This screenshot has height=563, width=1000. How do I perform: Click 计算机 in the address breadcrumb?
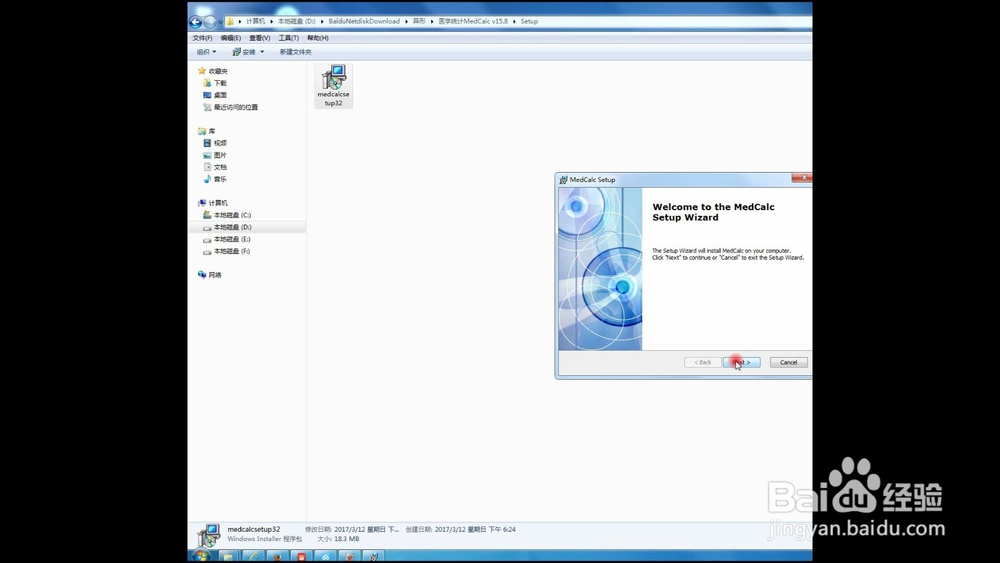[x=255, y=22]
